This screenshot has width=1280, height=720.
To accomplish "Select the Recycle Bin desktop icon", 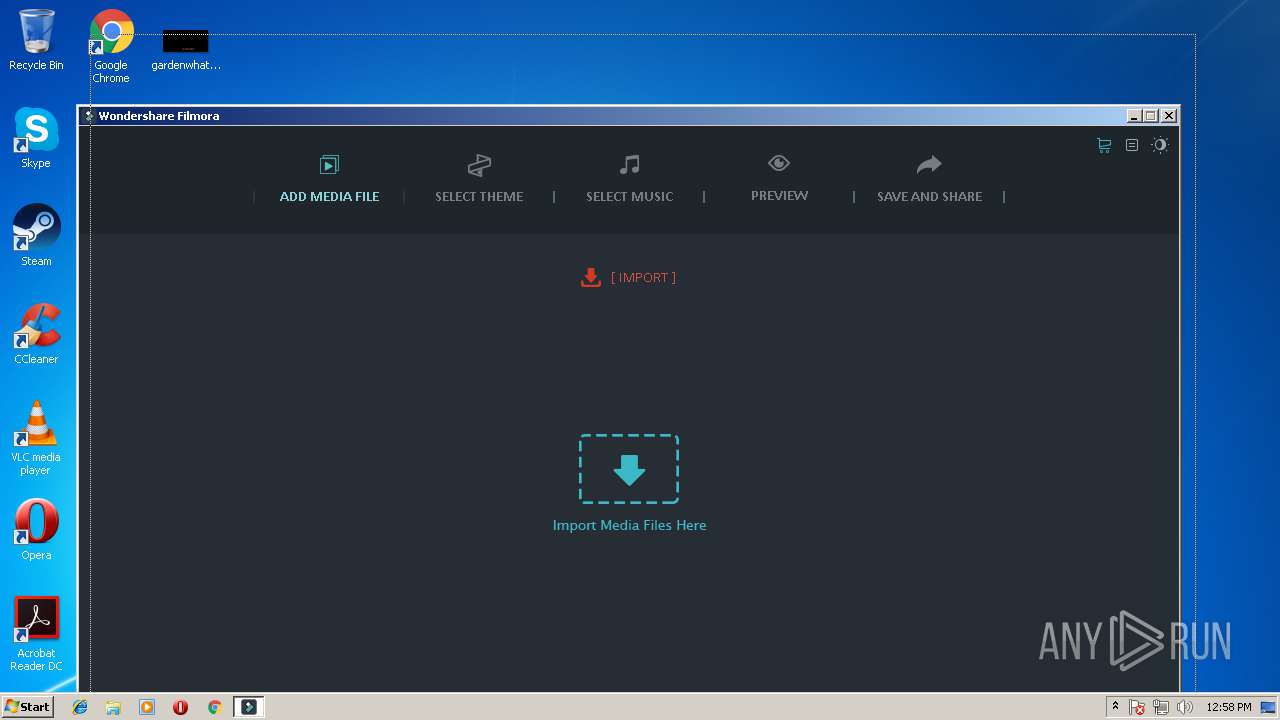I will point(36,40).
